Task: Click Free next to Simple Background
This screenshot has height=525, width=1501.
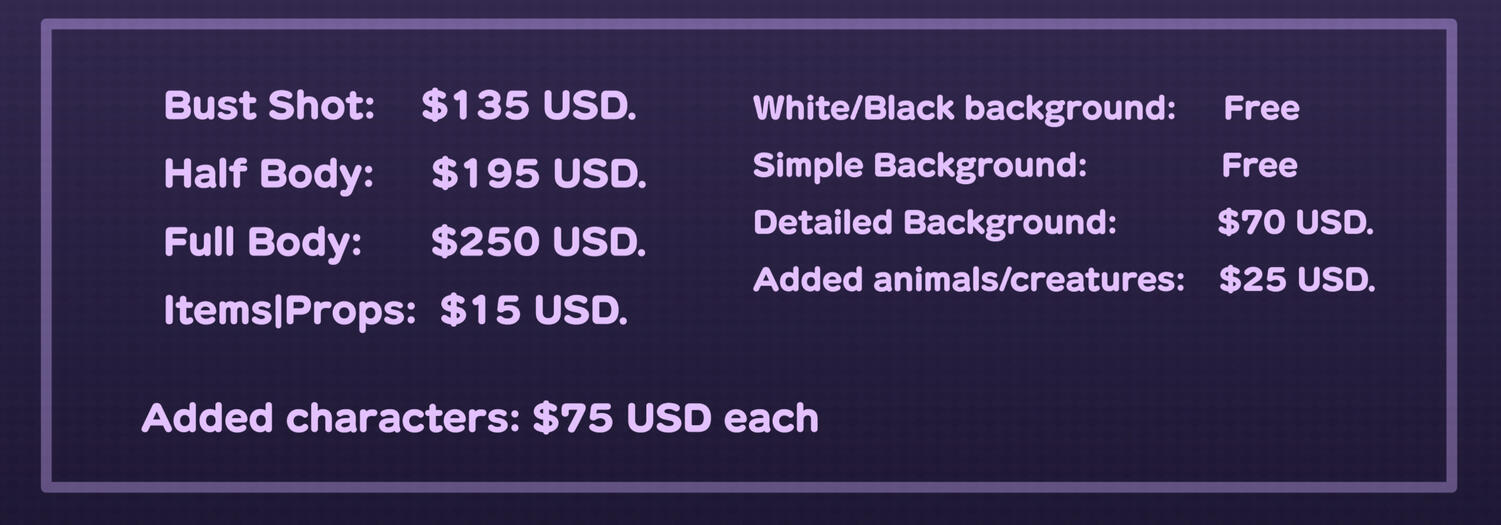Action: pyautogui.click(x=1259, y=165)
